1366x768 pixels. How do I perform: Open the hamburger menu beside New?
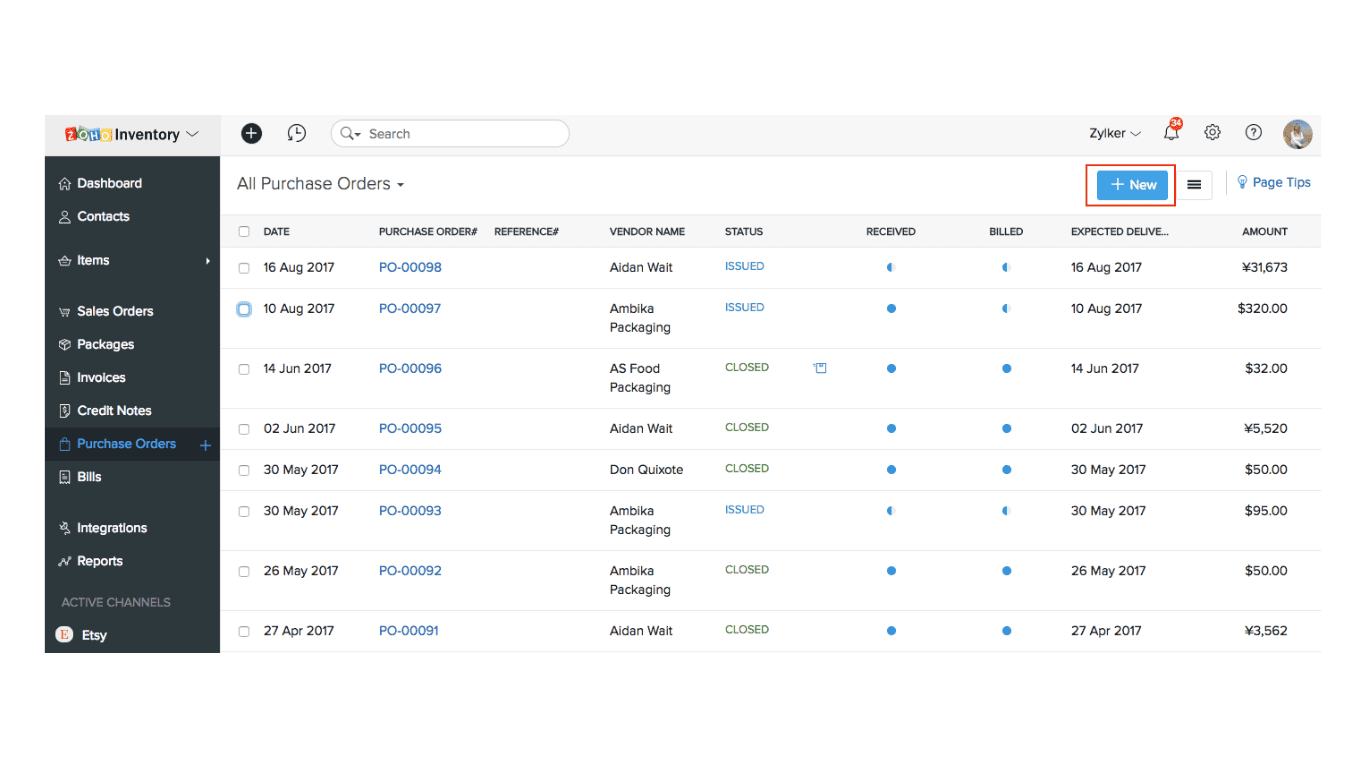[x=1194, y=185]
